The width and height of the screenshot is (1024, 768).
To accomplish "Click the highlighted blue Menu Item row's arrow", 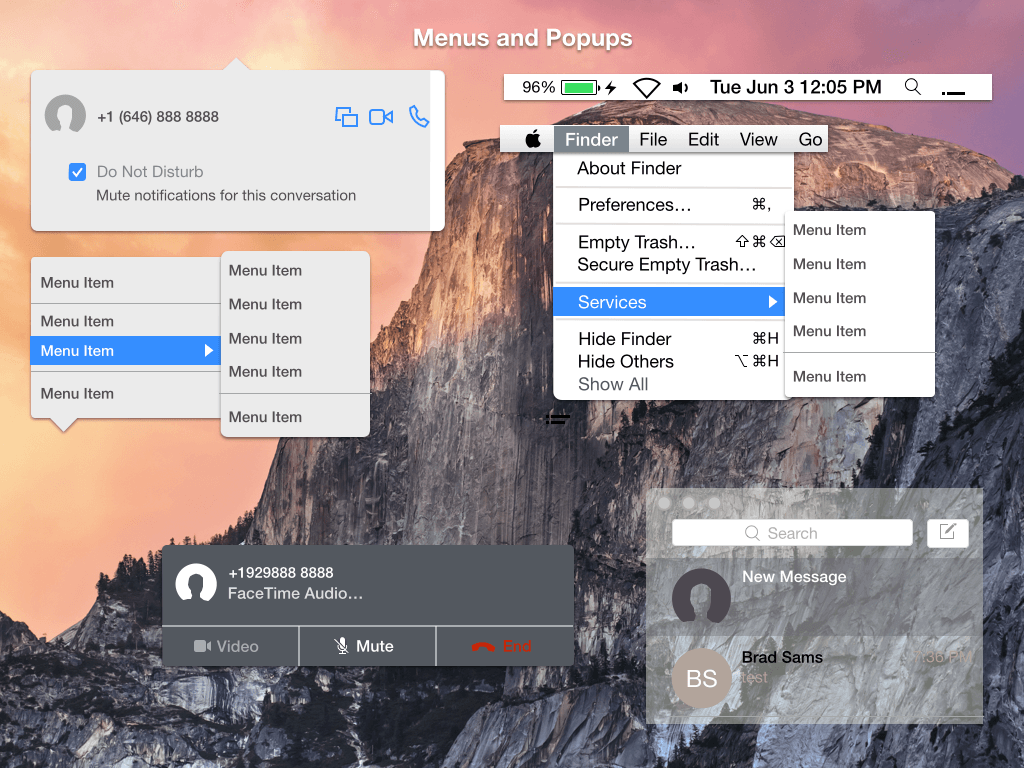I will (208, 351).
